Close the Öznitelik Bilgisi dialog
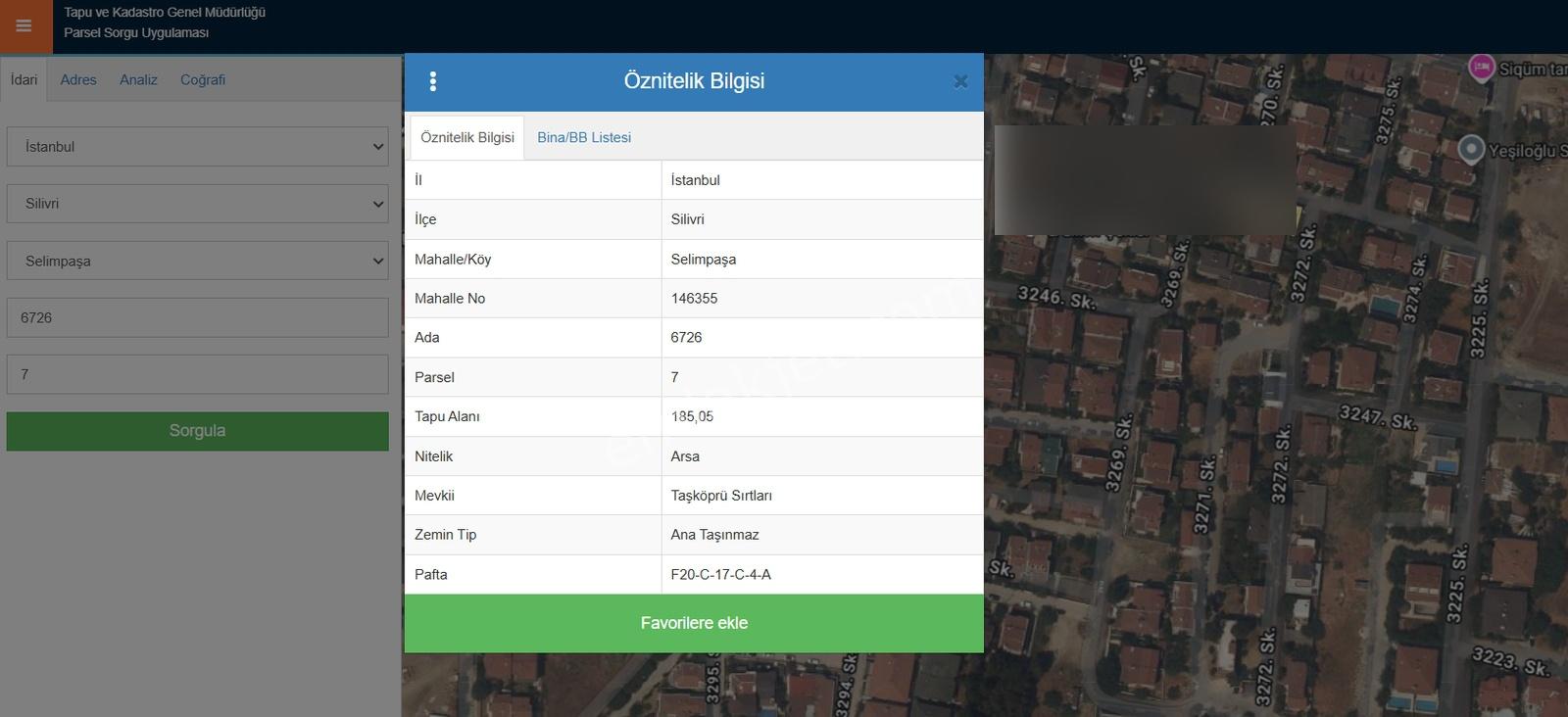The image size is (1568, 717). 960,81
